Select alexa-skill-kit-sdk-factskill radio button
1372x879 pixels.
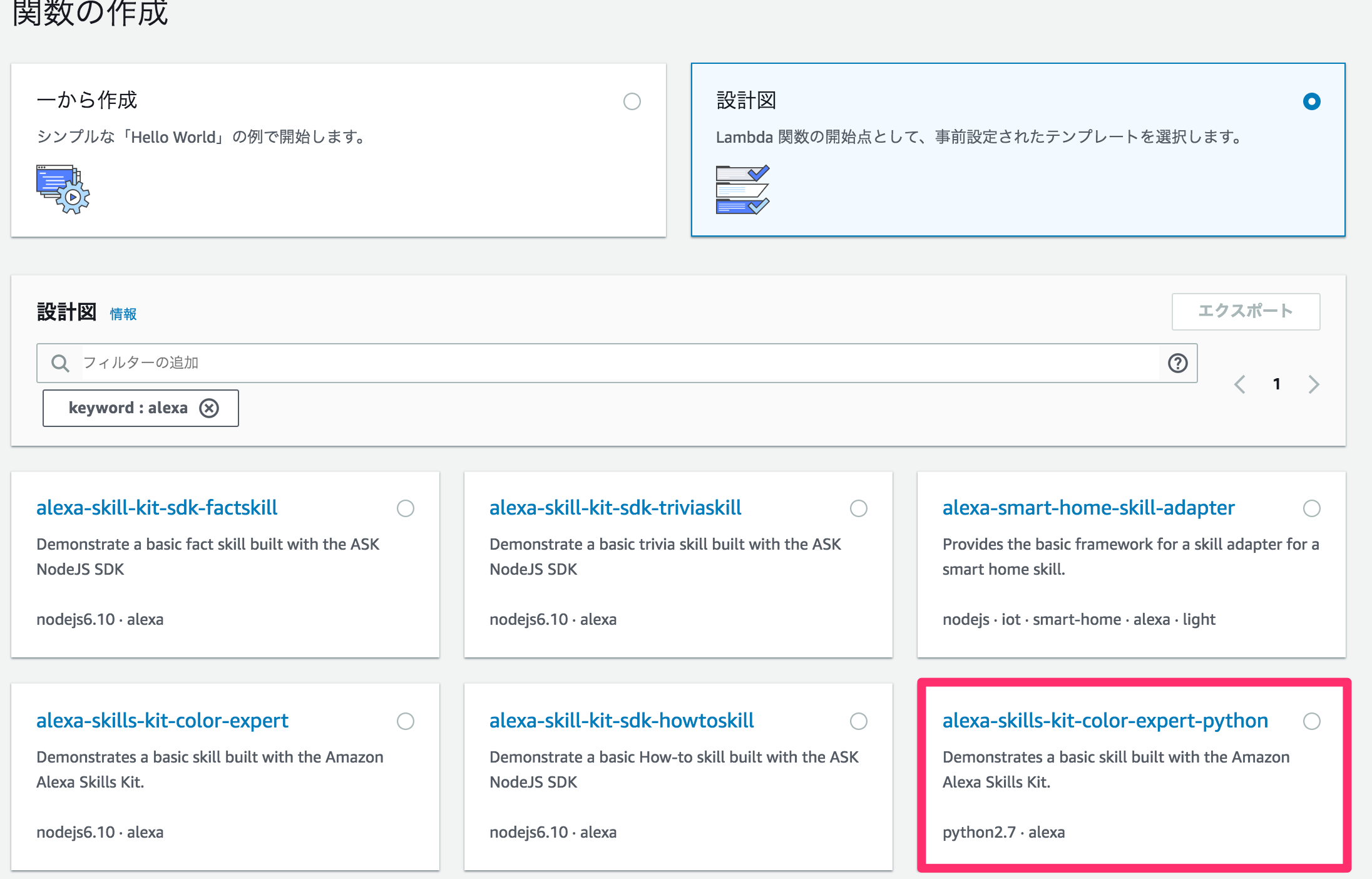406,508
